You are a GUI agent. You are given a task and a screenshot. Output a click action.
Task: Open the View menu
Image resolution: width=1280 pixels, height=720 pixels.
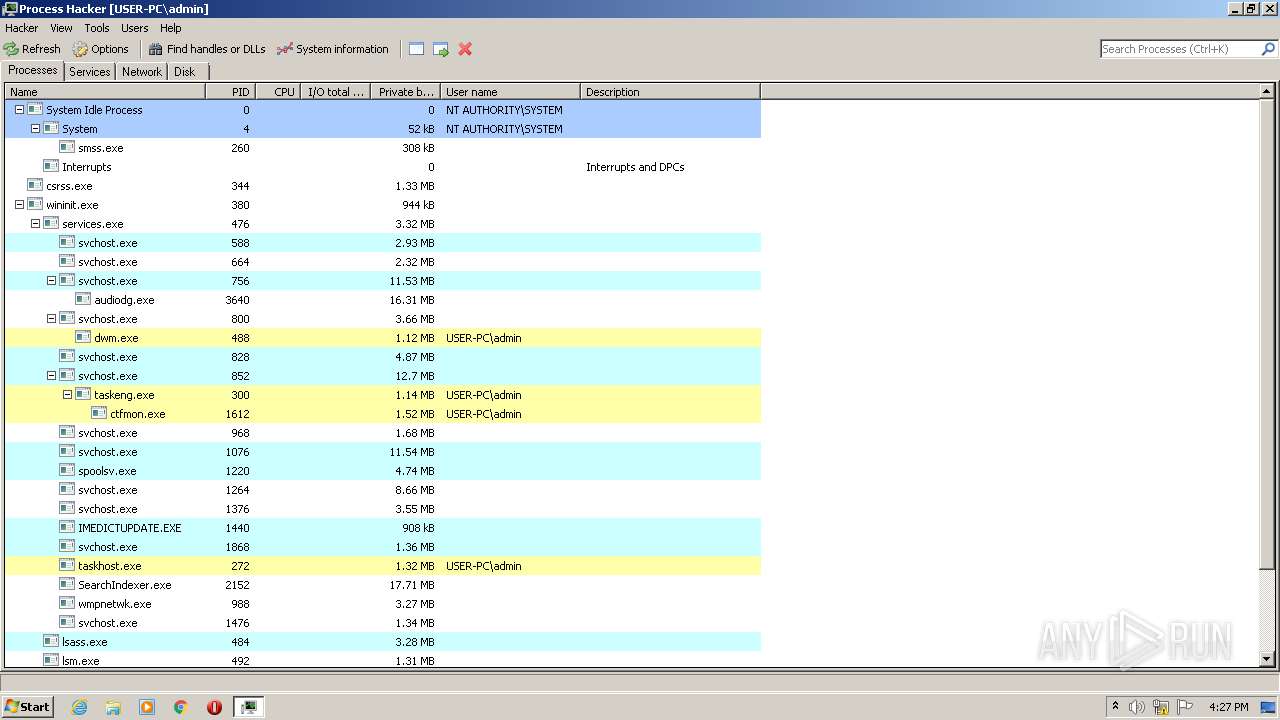(61, 28)
